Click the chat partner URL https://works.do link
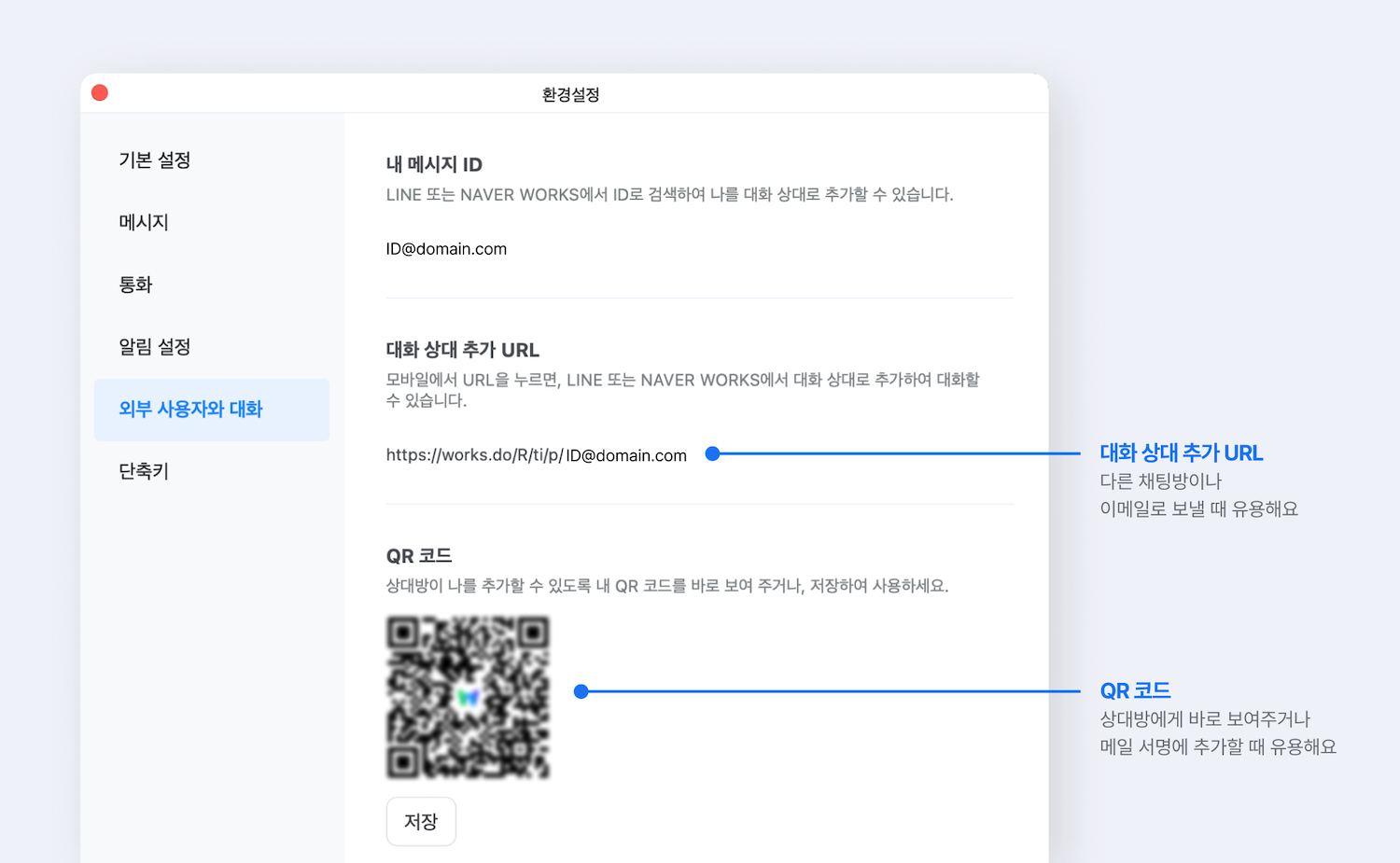Screen dimensions: 1400x863 [x=536, y=455]
